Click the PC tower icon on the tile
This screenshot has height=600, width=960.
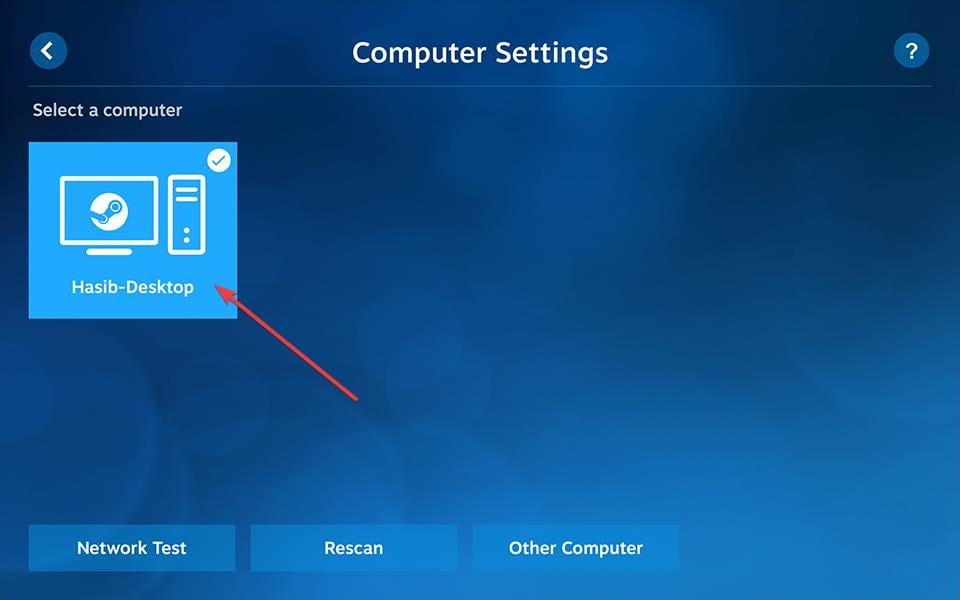[187, 214]
